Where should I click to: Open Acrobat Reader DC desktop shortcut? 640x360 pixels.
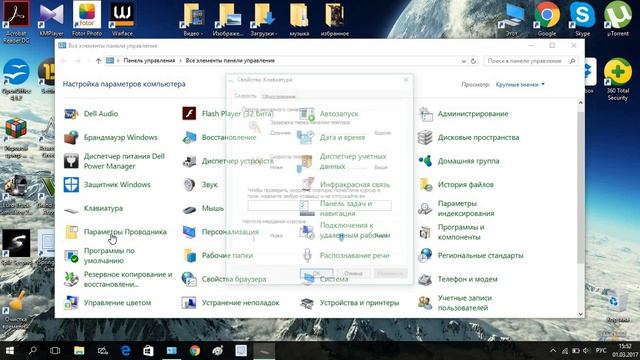[16, 22]
